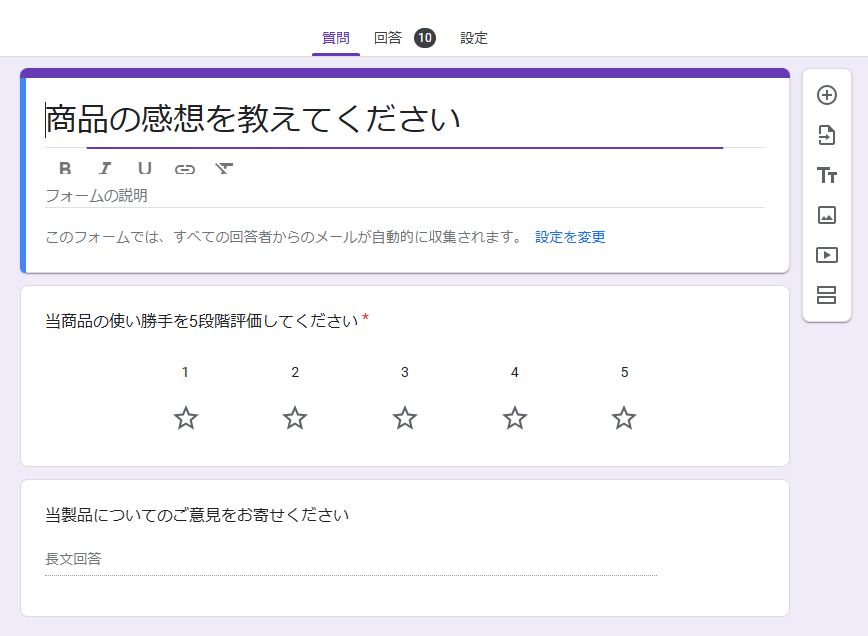Click the add question plus icon
Image resolution: width=868 pixels, height=636 pixels.
click(x=826, y=95)
